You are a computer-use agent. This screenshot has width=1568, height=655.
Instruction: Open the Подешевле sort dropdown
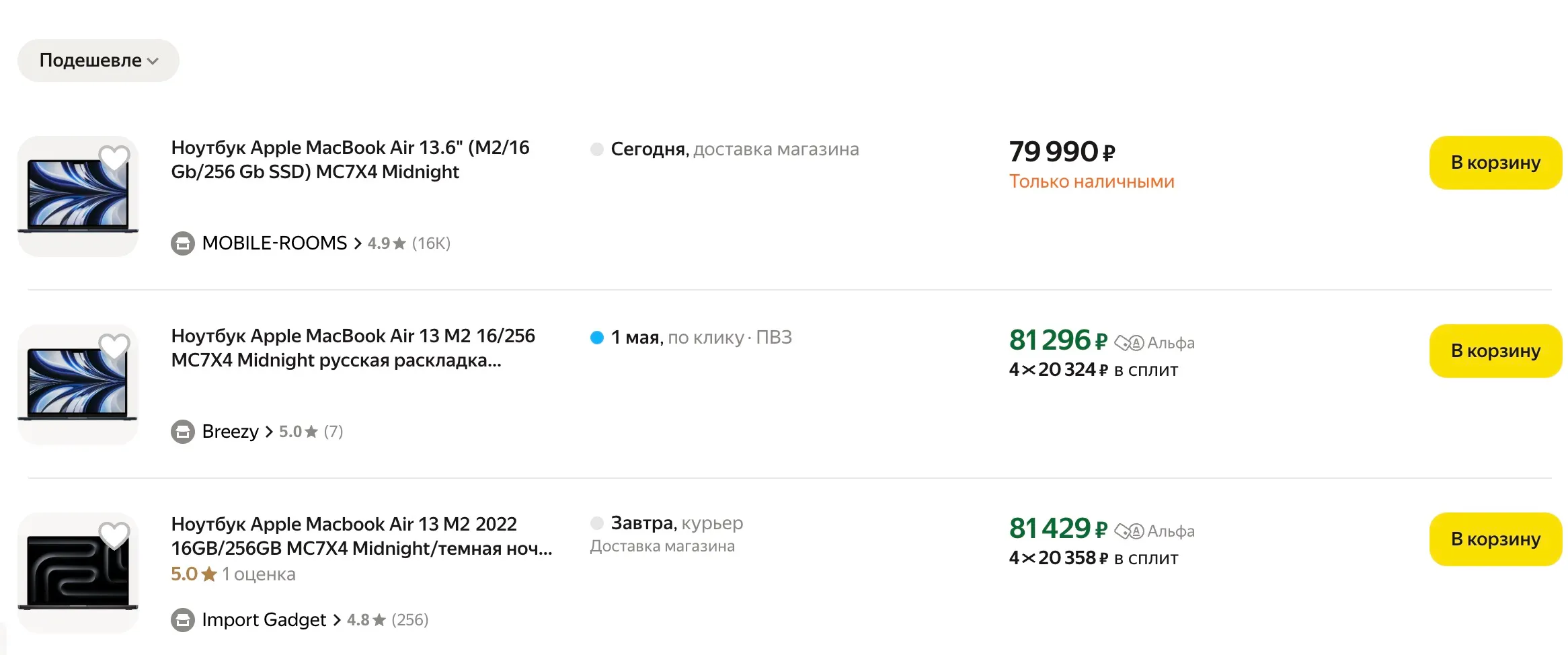pos(98,61)
